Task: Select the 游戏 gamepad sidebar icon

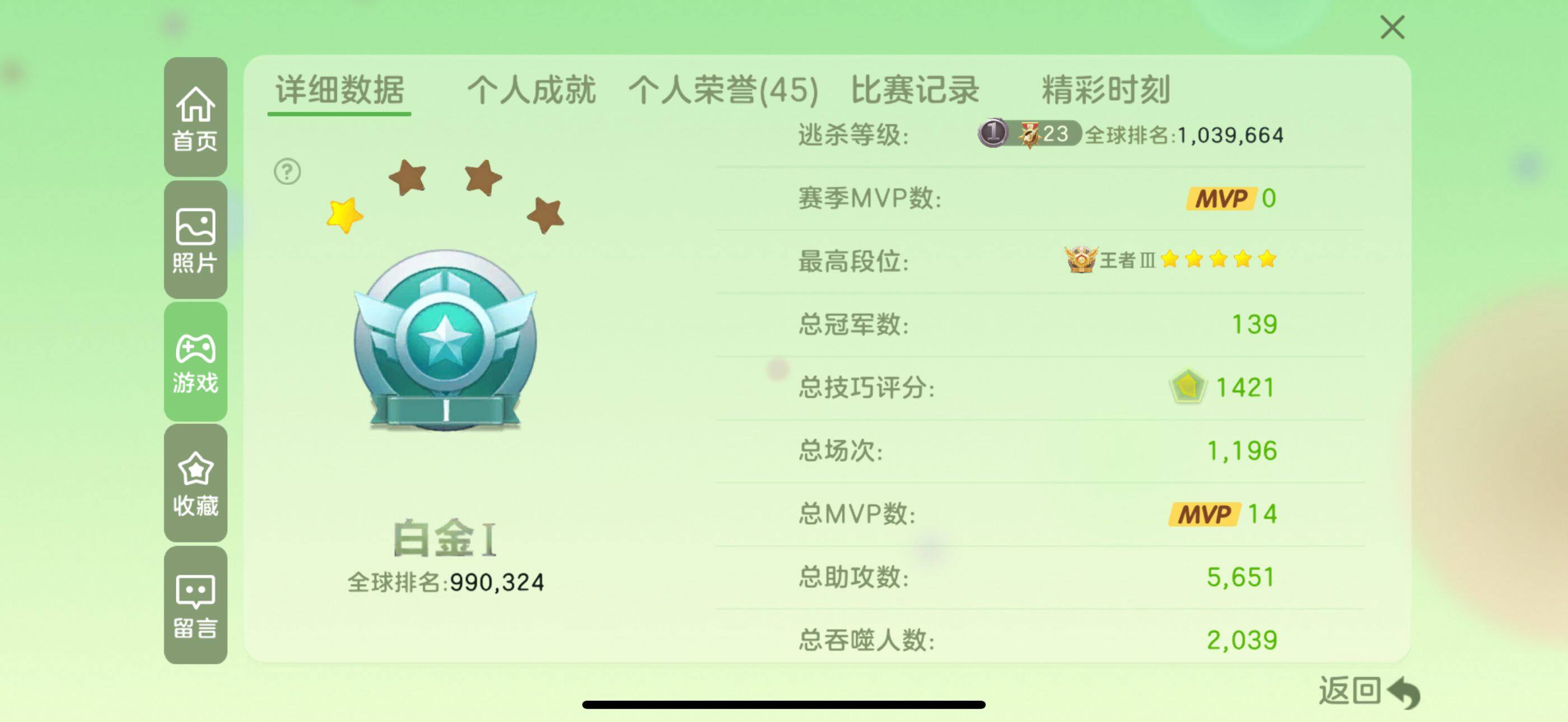Action: tap(195, 362)
